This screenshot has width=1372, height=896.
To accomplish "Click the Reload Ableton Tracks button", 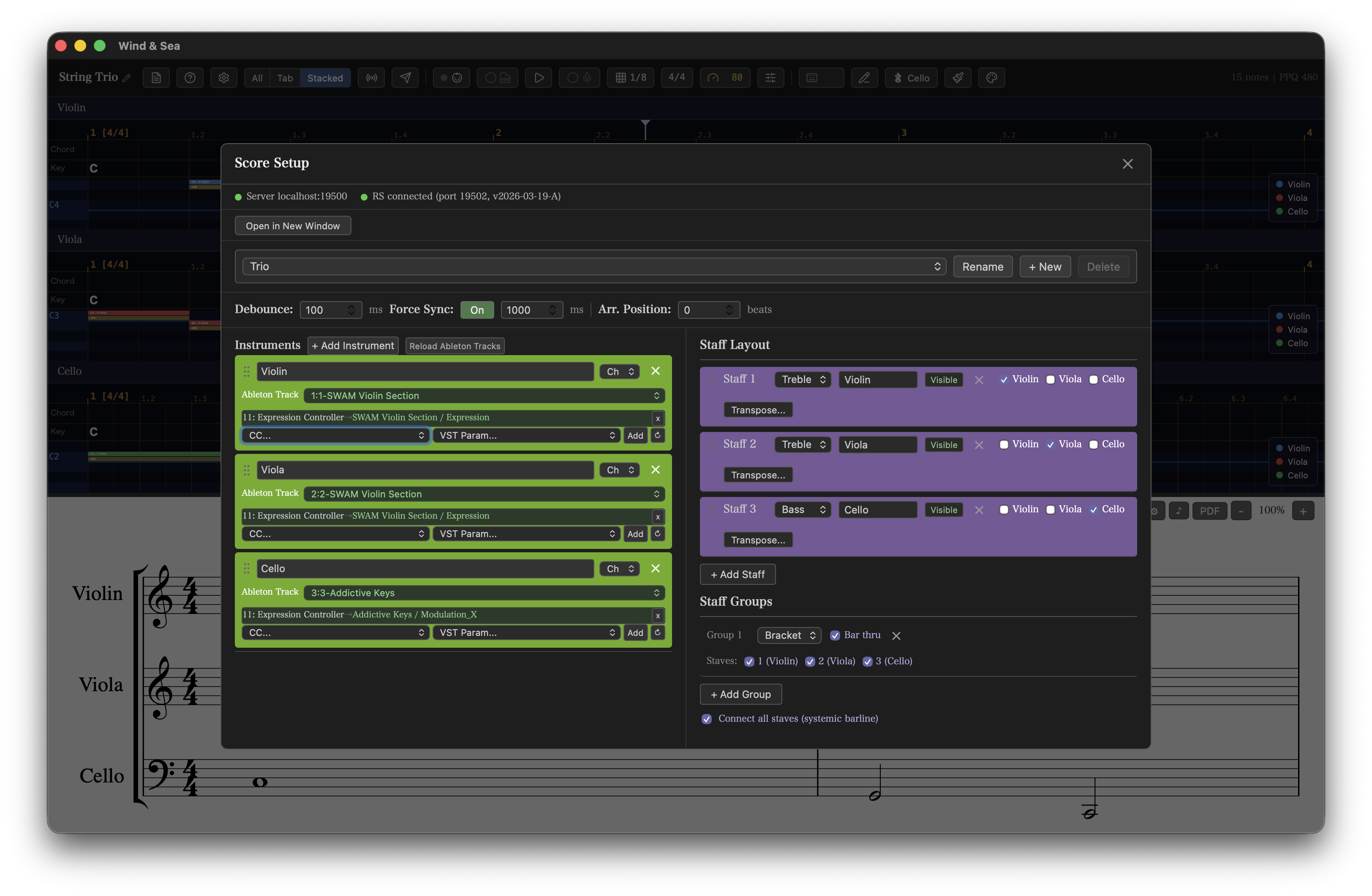I will click(x=455, y=346).
